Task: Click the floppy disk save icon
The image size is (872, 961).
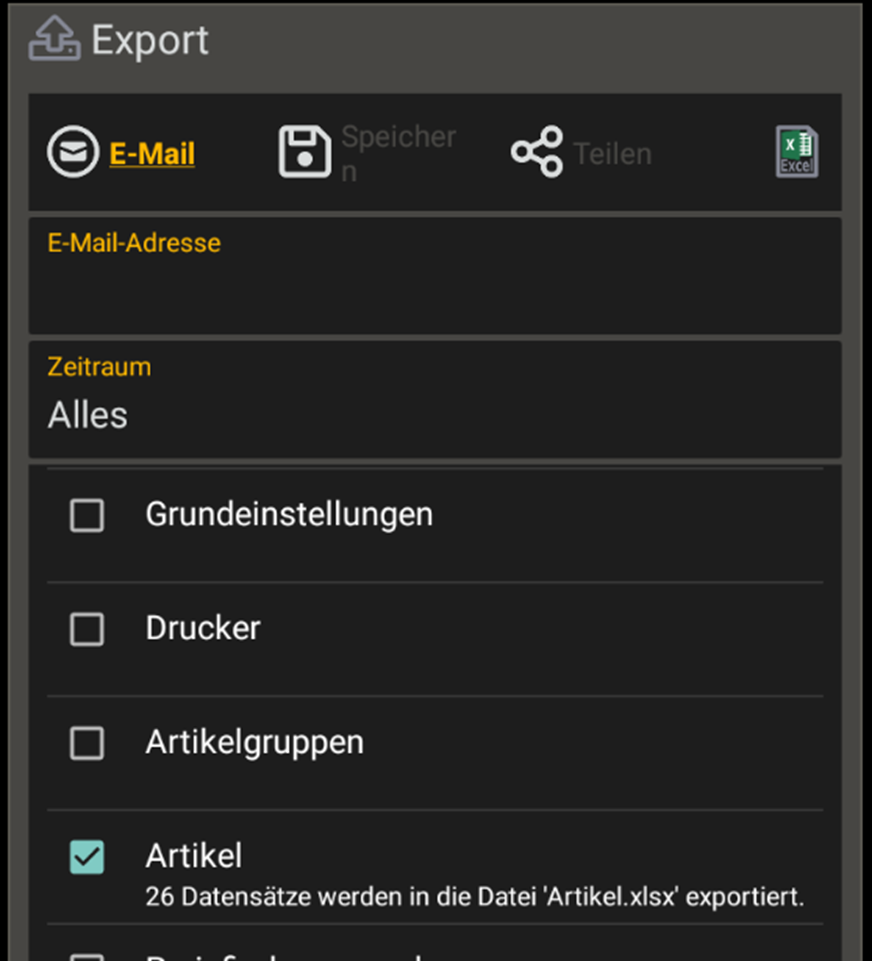Action: [304, 153]
